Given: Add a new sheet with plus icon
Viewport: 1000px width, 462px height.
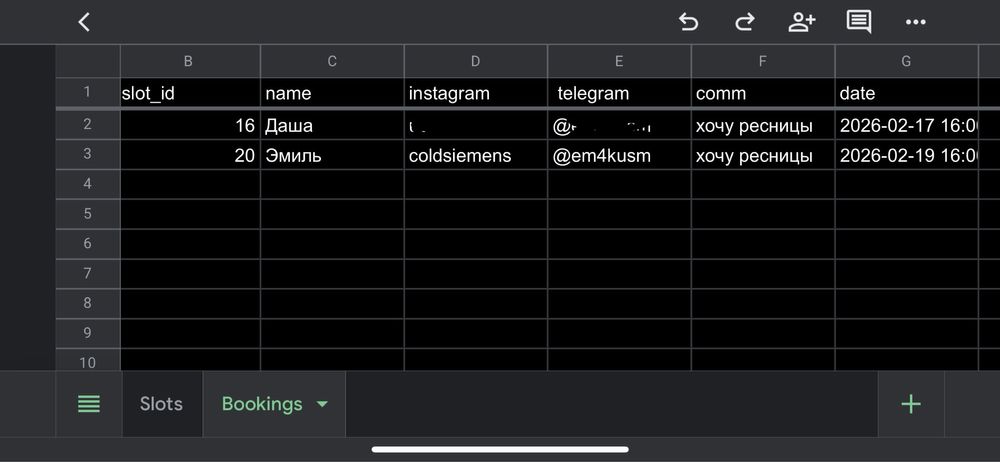Looking at the screenshot, I should tap(910, 404).
